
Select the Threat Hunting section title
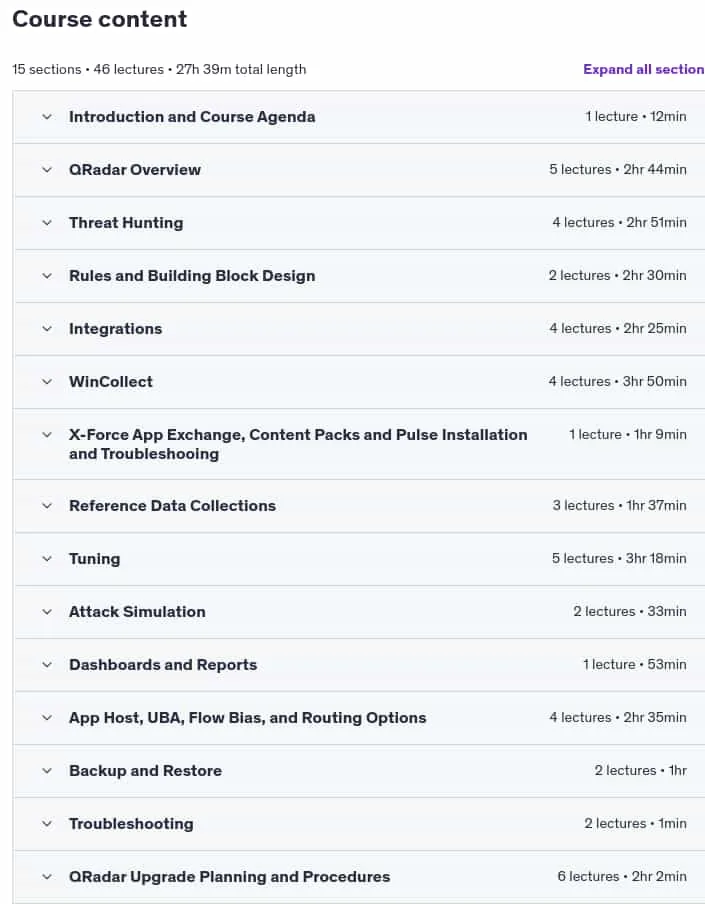pos(126,223)
